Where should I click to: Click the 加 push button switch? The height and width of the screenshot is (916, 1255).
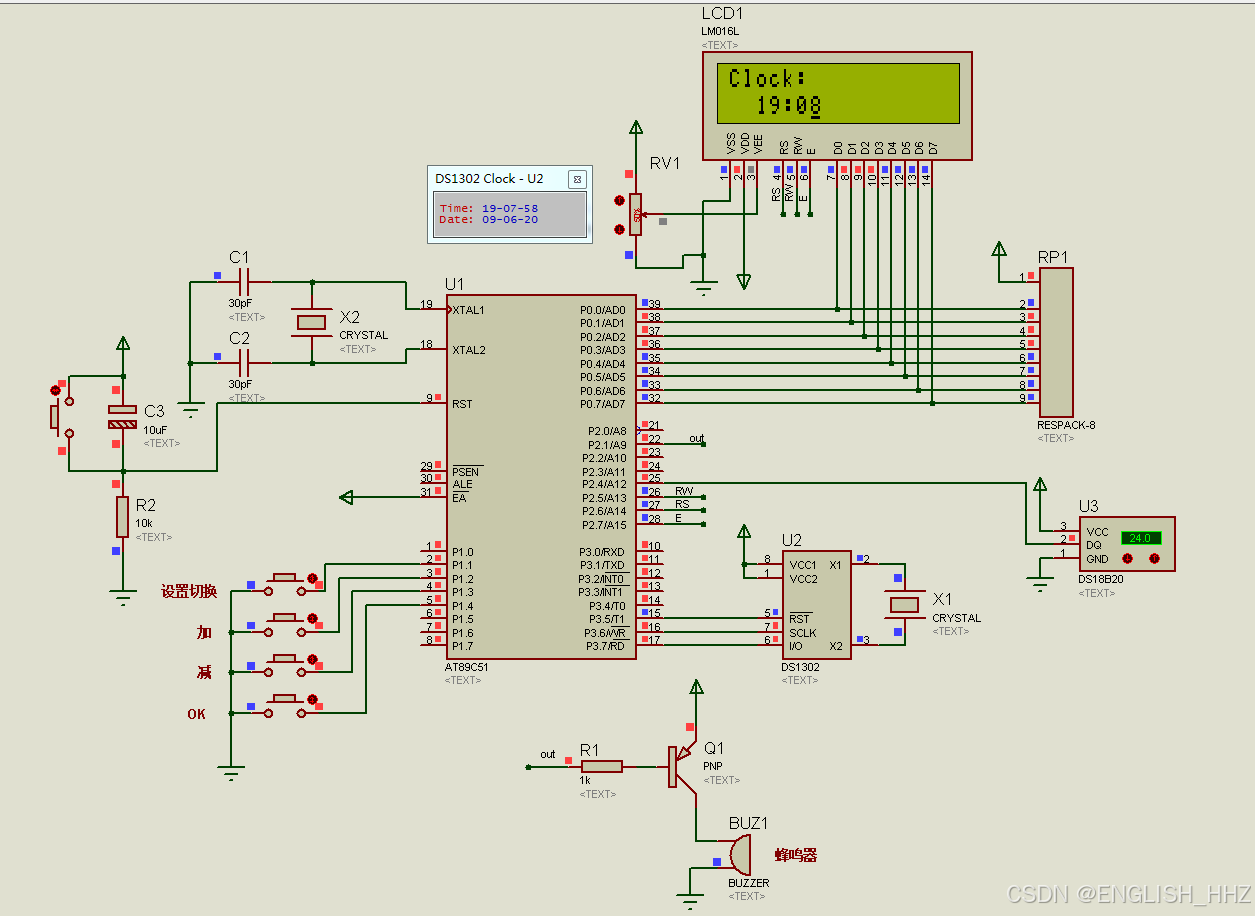pyautogui.click(x=285, y=625)
